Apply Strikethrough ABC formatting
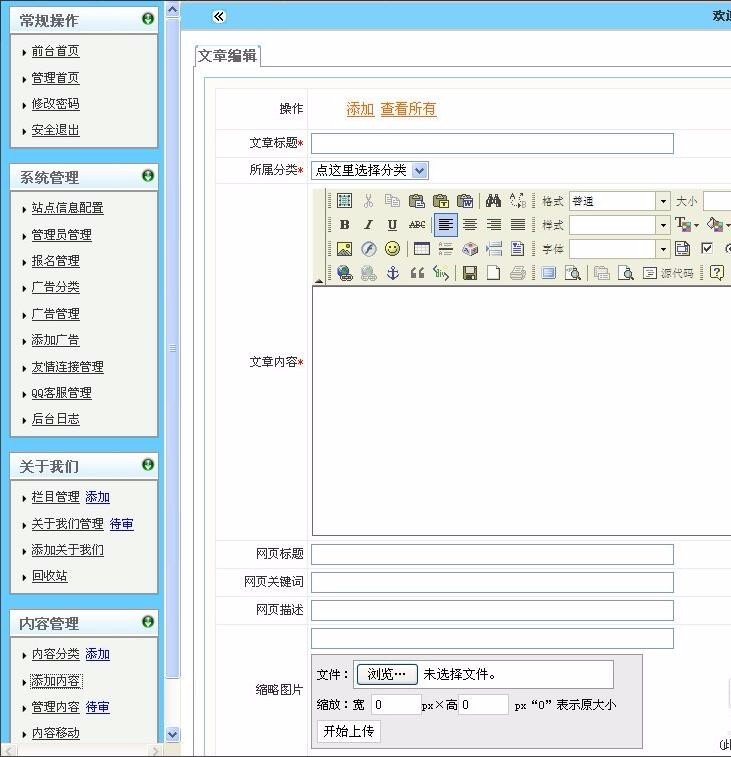The image size is (731, 757). (x=417, y=224)
